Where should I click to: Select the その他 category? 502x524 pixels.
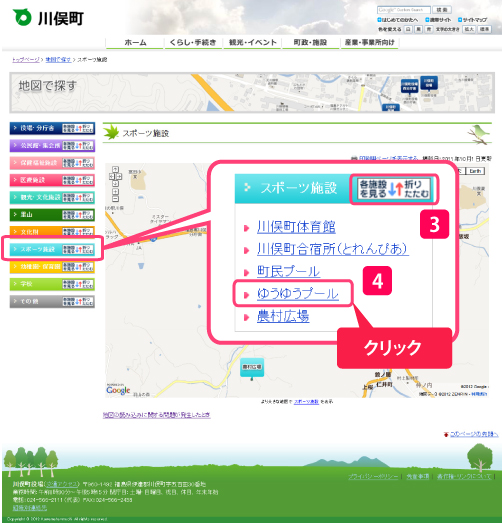pos(36,301)
